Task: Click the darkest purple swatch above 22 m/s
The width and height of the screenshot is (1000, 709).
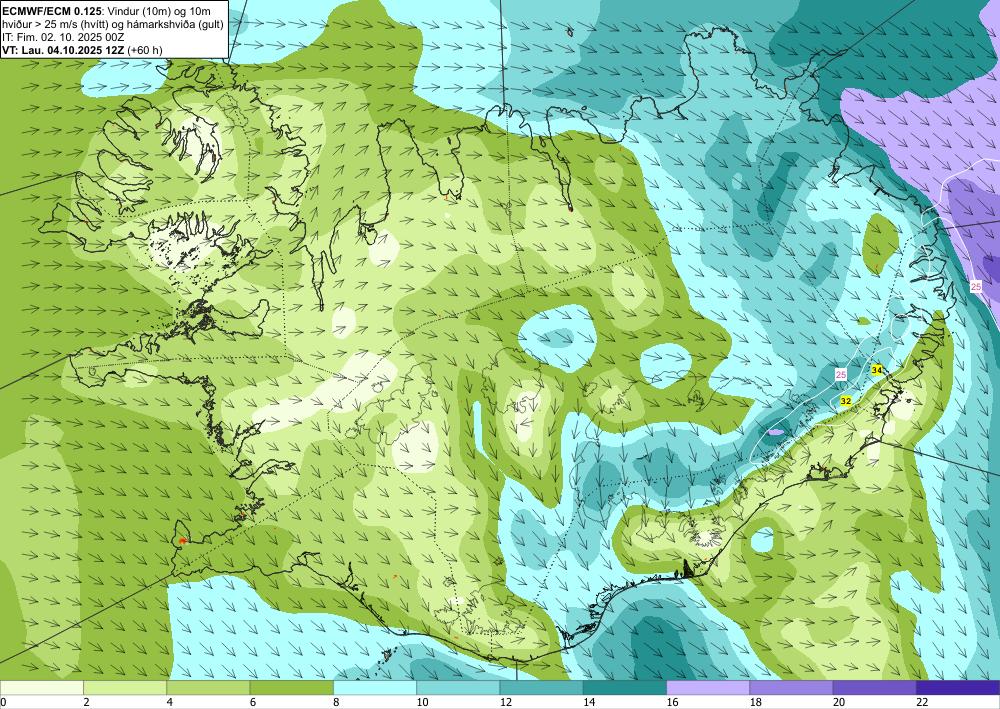Action: pos(958,688)
